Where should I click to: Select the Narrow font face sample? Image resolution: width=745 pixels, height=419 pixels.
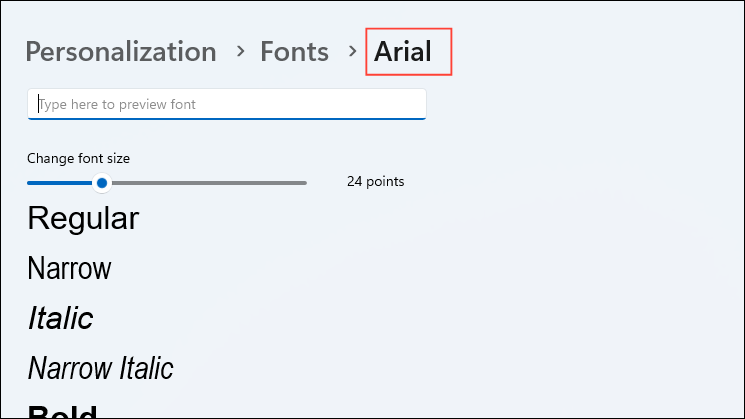(69, 268)
